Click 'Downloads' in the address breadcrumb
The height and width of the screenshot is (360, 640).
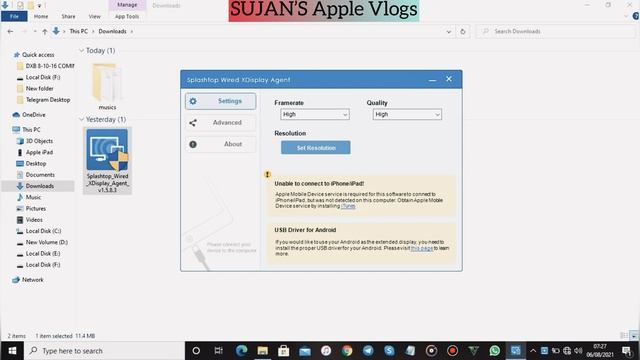(x=112, y=31)
